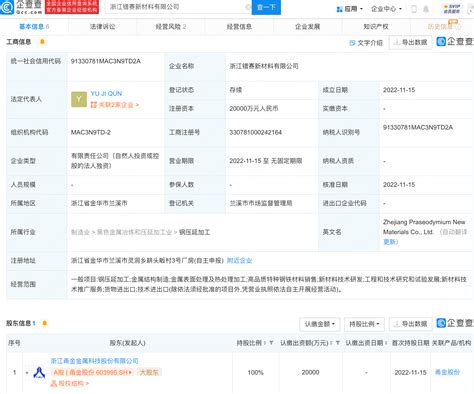Open the SVIP membership badge
The image size is (474, 394).
[x=452, y=9]
